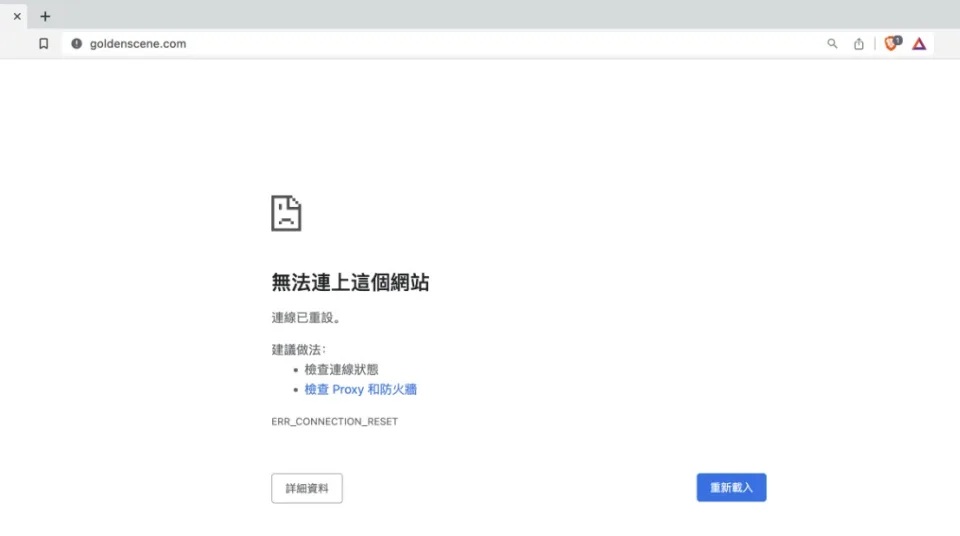Image resolution: width=960 pixels, height=536 pixels.
Task: Open the 檢查 Proxy 和防火牆 link
Action: 361,390
